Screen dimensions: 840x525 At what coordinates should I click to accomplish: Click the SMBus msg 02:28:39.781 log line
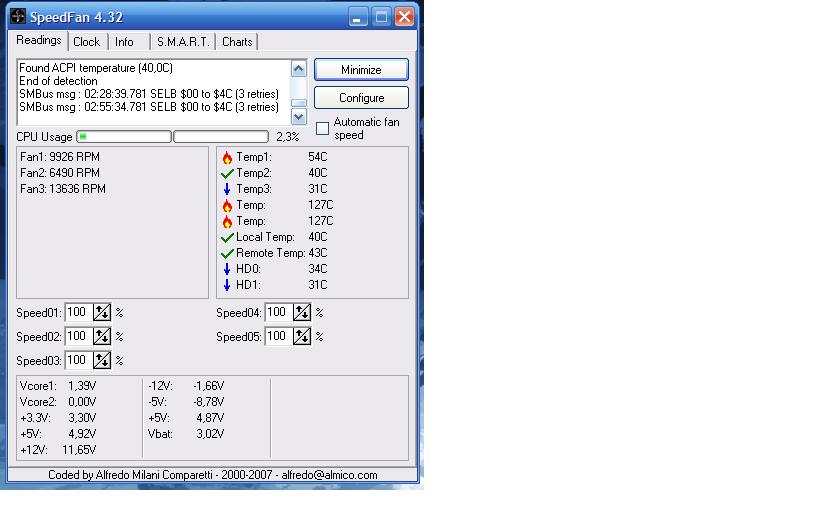(149, 94)
